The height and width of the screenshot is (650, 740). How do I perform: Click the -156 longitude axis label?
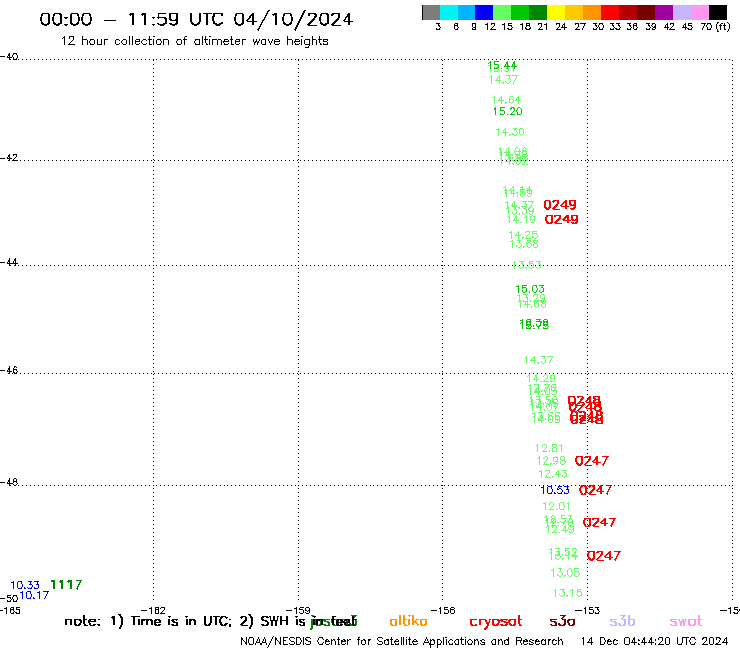(x=443, y=610)
